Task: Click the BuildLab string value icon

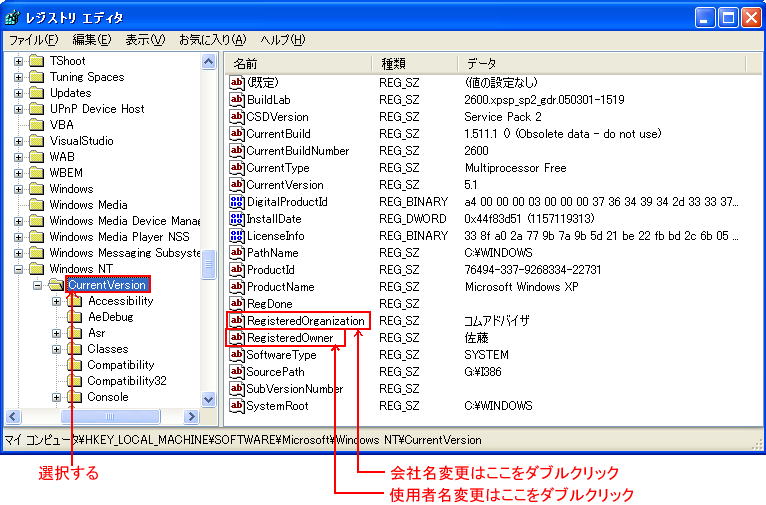Action: (x=237, y=100)
